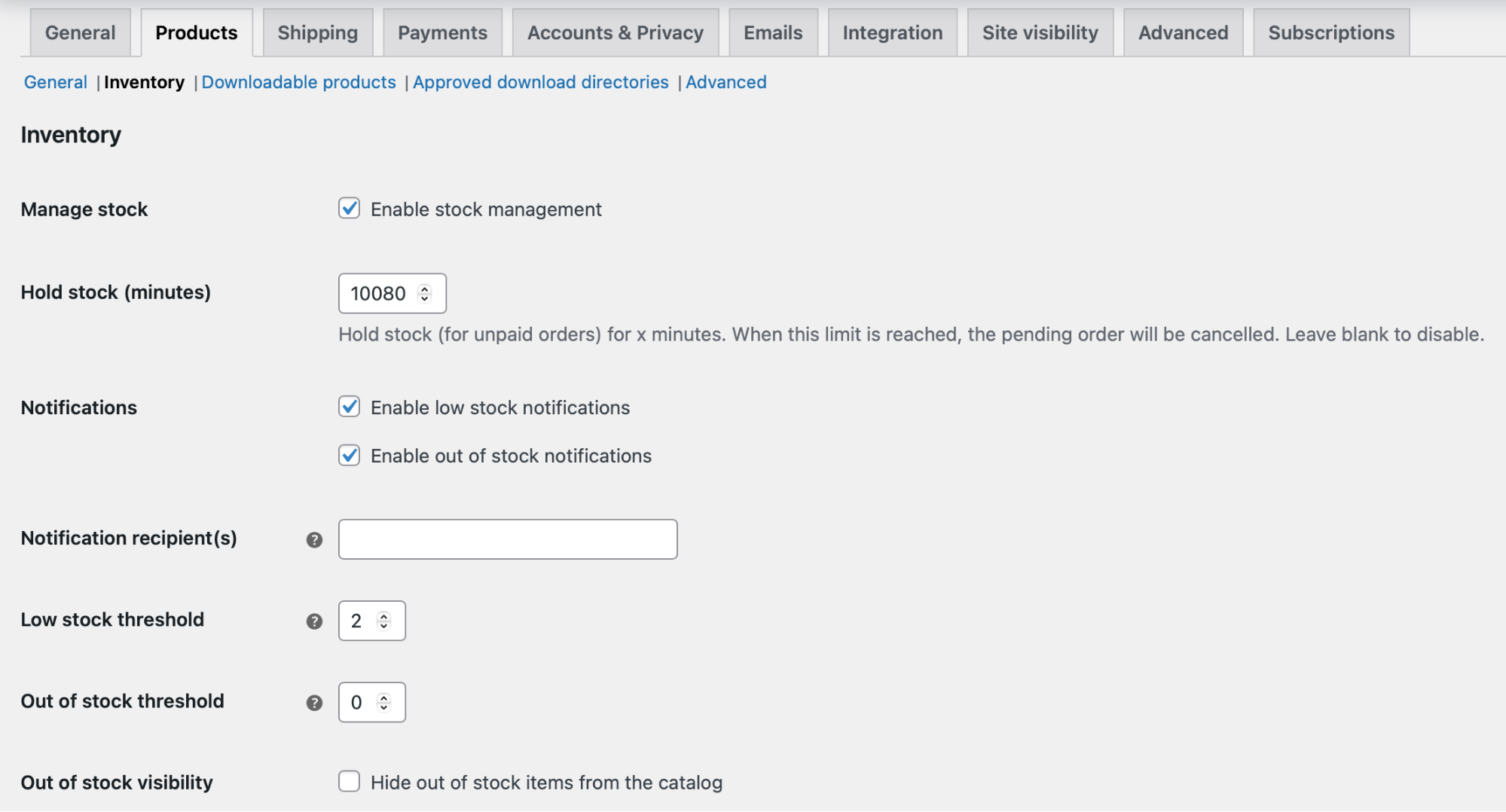Click help icon beside Out of stock threshold
The height and width of the screenshot is (812, 1506).
tap(314, 703)
